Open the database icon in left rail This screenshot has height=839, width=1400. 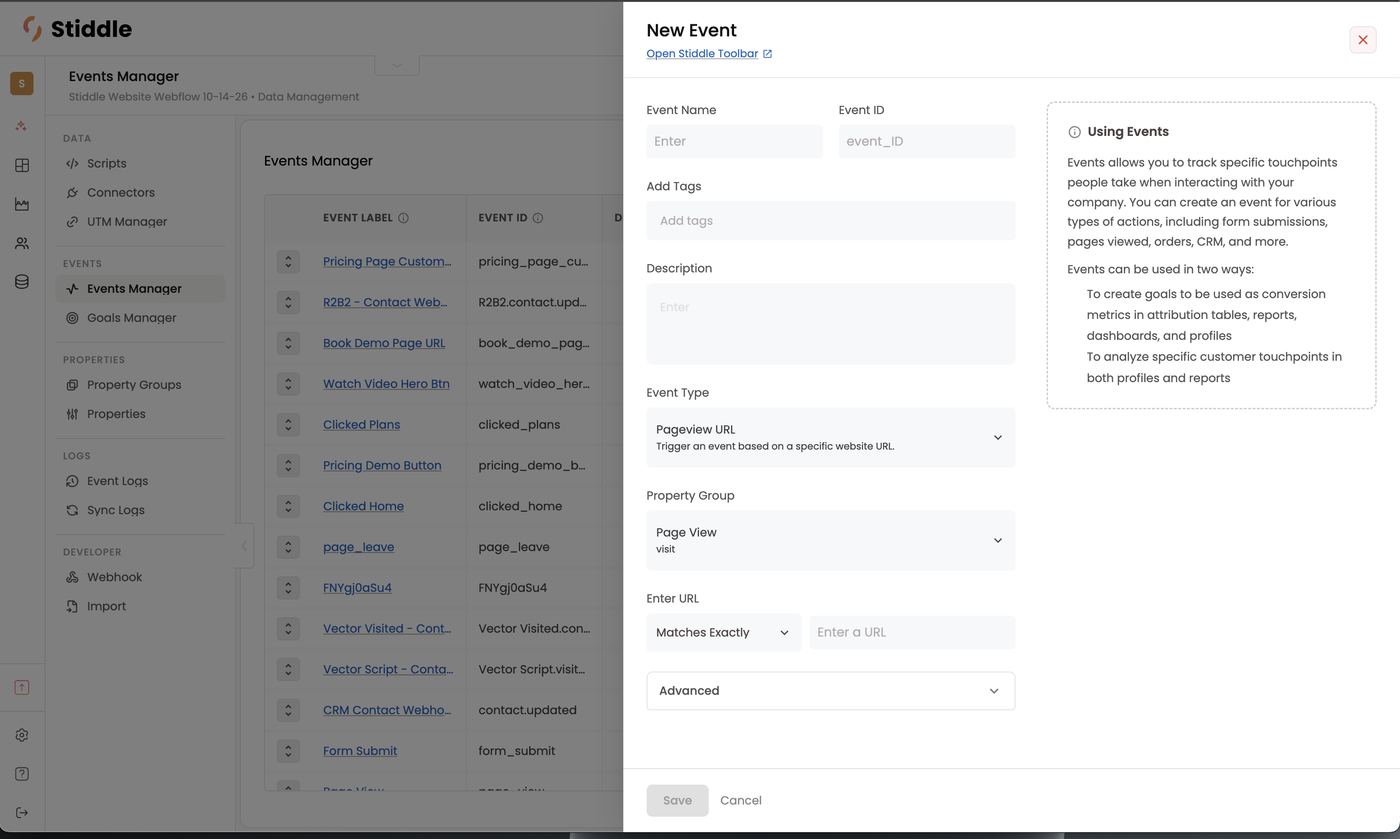[x=22, y=283]
